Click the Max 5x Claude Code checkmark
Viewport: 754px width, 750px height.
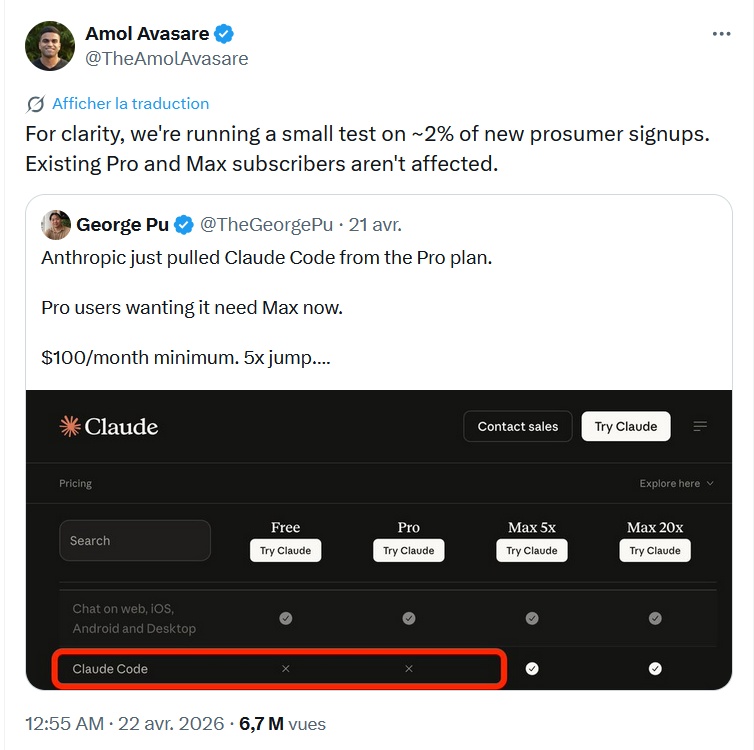point(532,669)
